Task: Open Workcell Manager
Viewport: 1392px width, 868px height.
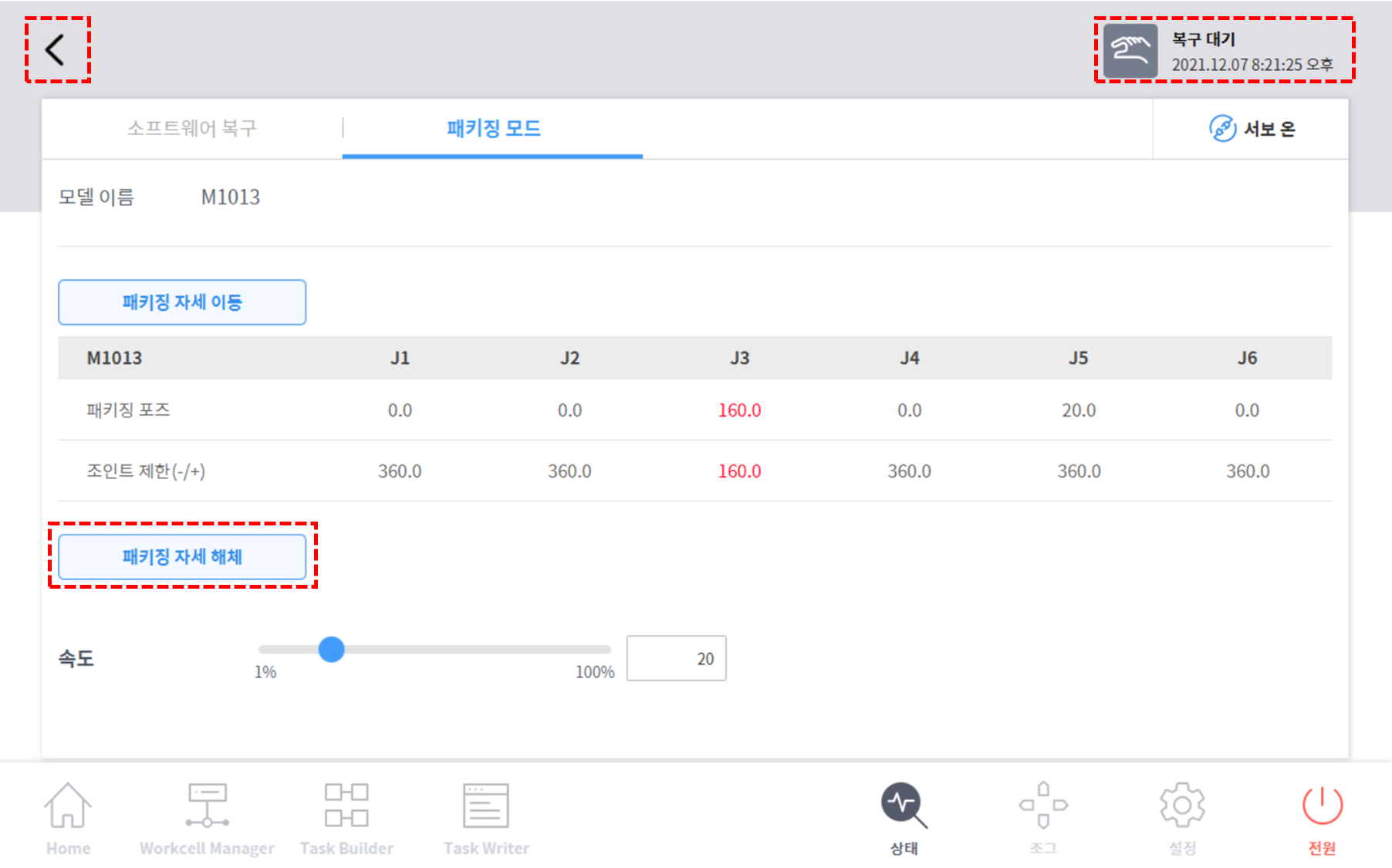Action: coord(207,818)
